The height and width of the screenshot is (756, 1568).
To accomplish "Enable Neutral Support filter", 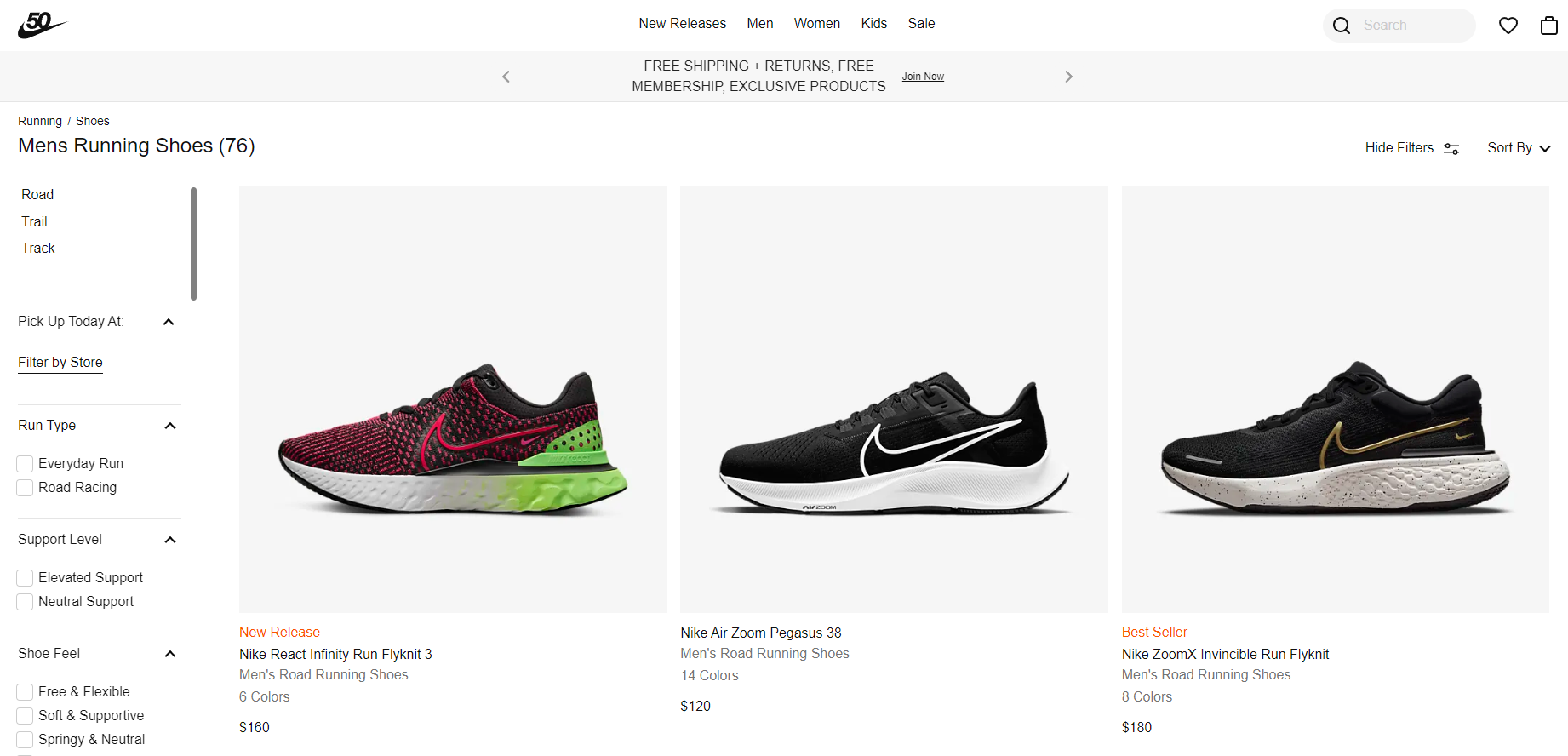I will click(x=25, y=602).
